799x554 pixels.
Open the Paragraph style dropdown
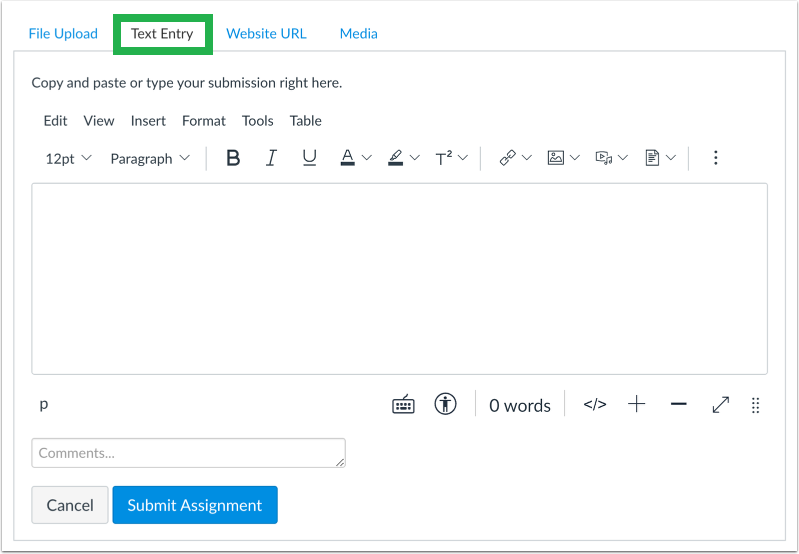150,159
